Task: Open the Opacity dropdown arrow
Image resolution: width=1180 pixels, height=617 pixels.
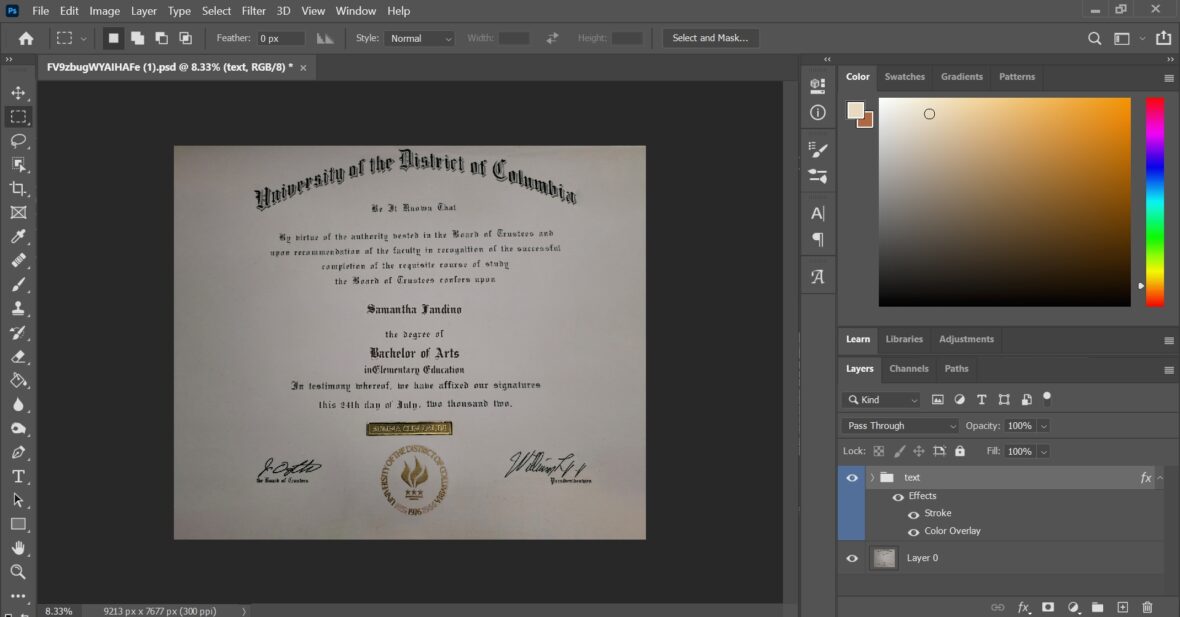Action: [1044, 426]
